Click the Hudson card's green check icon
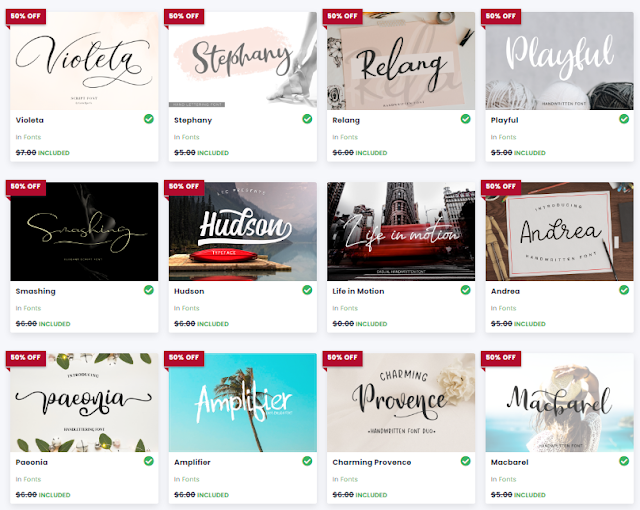The image size is (640, 510). point(307,290)
